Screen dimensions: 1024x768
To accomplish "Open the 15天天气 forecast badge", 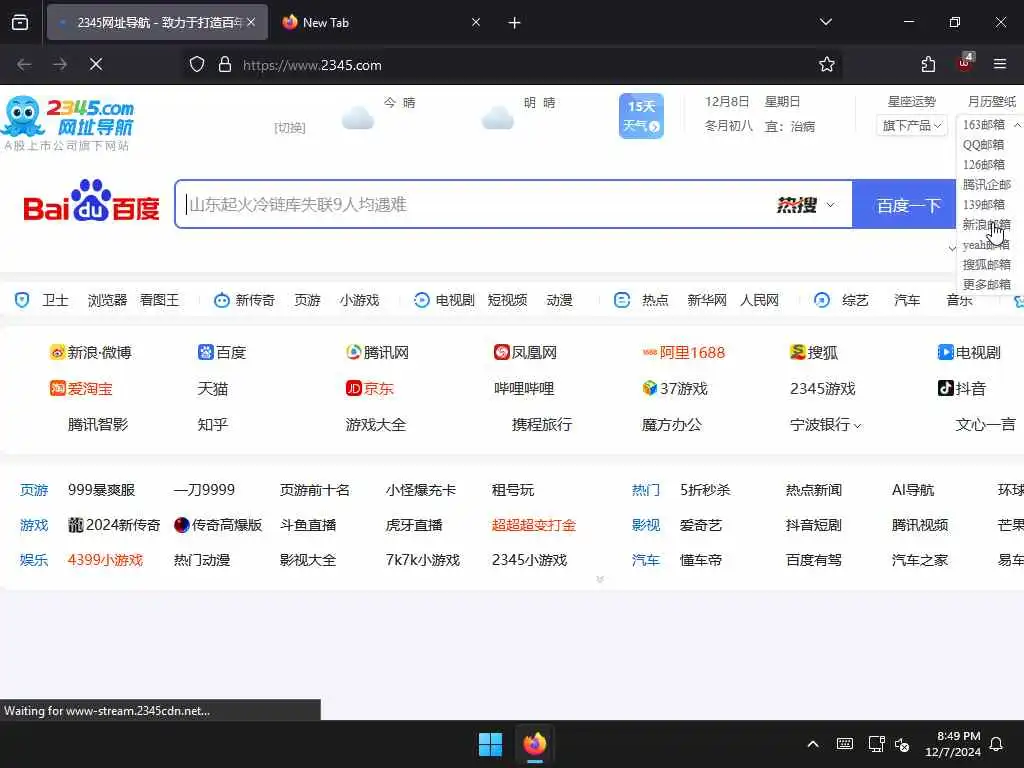I will pyautogui.click(x=641, y=115).
